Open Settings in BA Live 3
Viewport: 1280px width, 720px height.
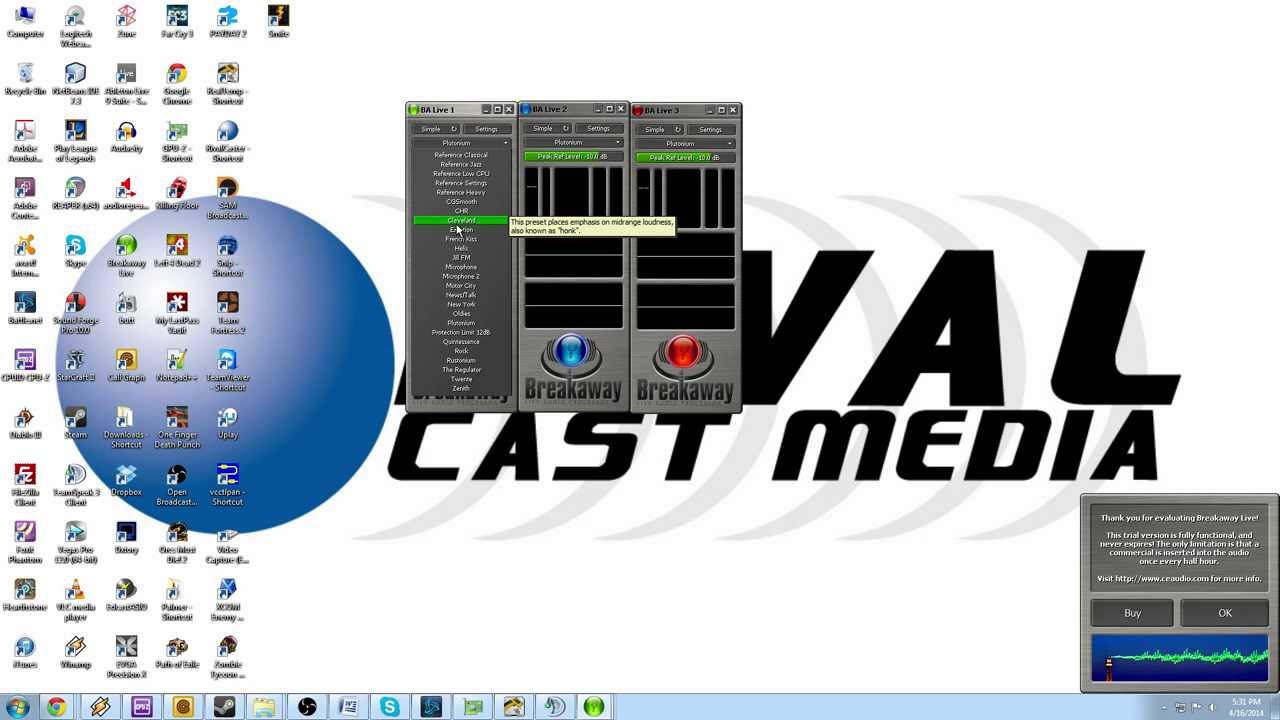(711, 129)
